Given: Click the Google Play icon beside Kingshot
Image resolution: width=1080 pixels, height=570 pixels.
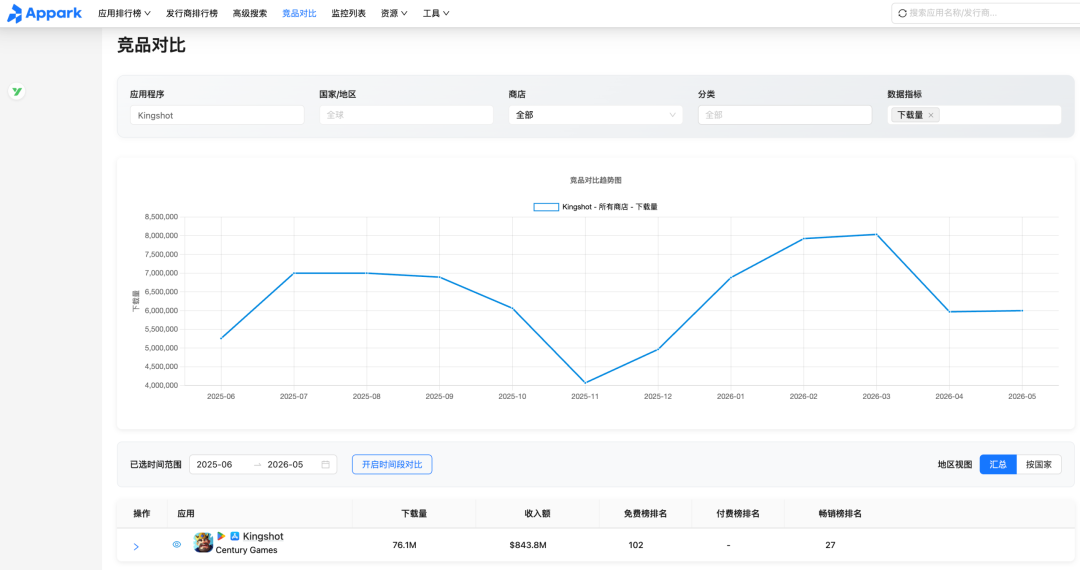Looking at the screenshot, I should point(221,536).
